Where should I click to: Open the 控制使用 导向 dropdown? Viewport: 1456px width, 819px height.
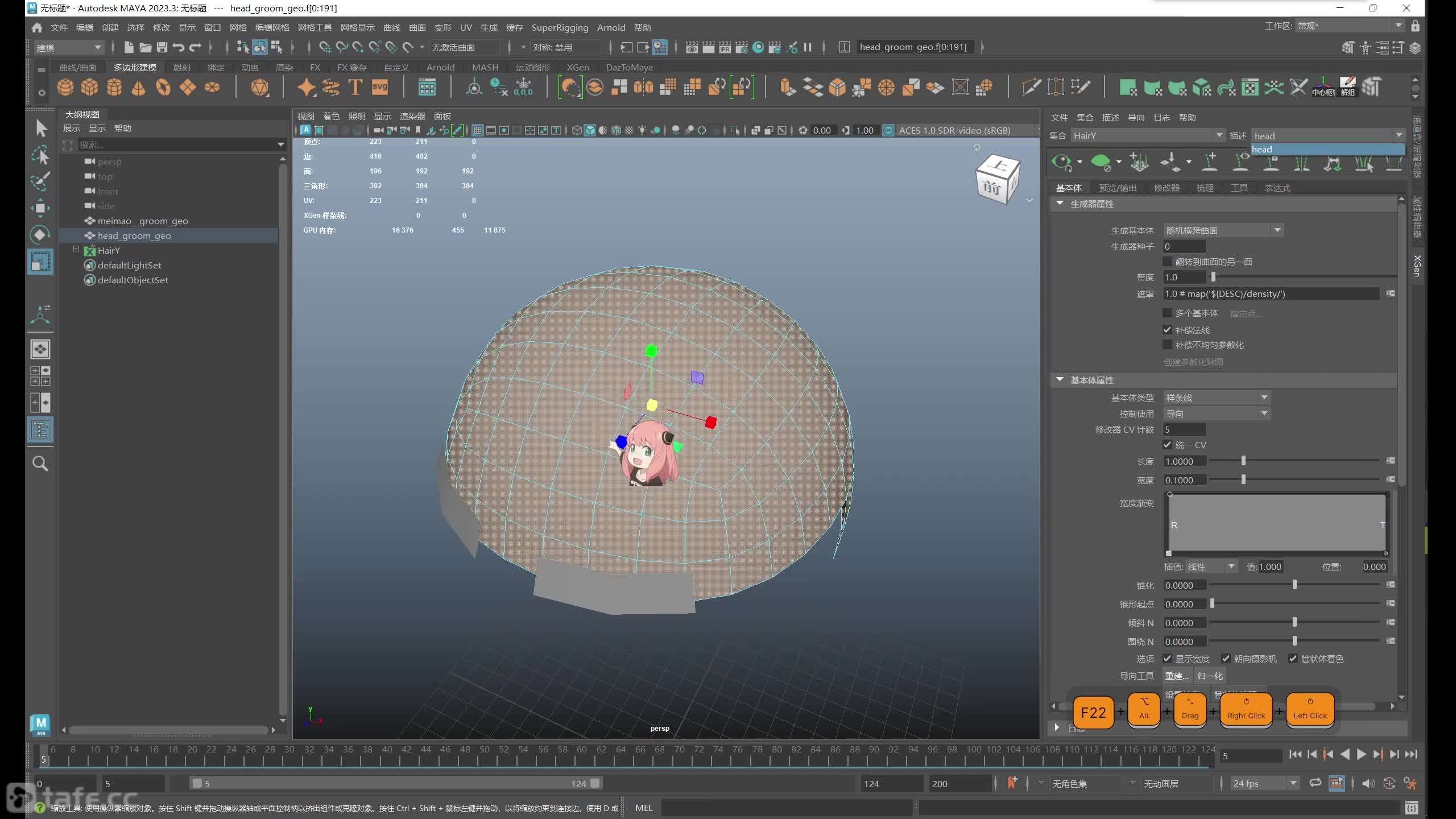(1217, 413)
